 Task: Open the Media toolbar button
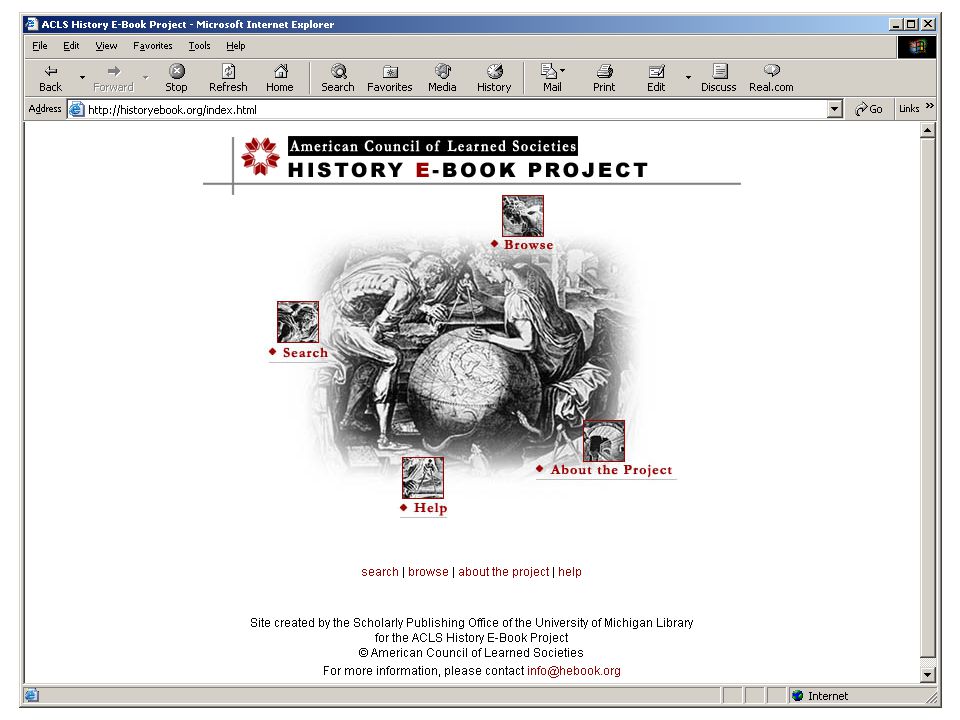442,78
